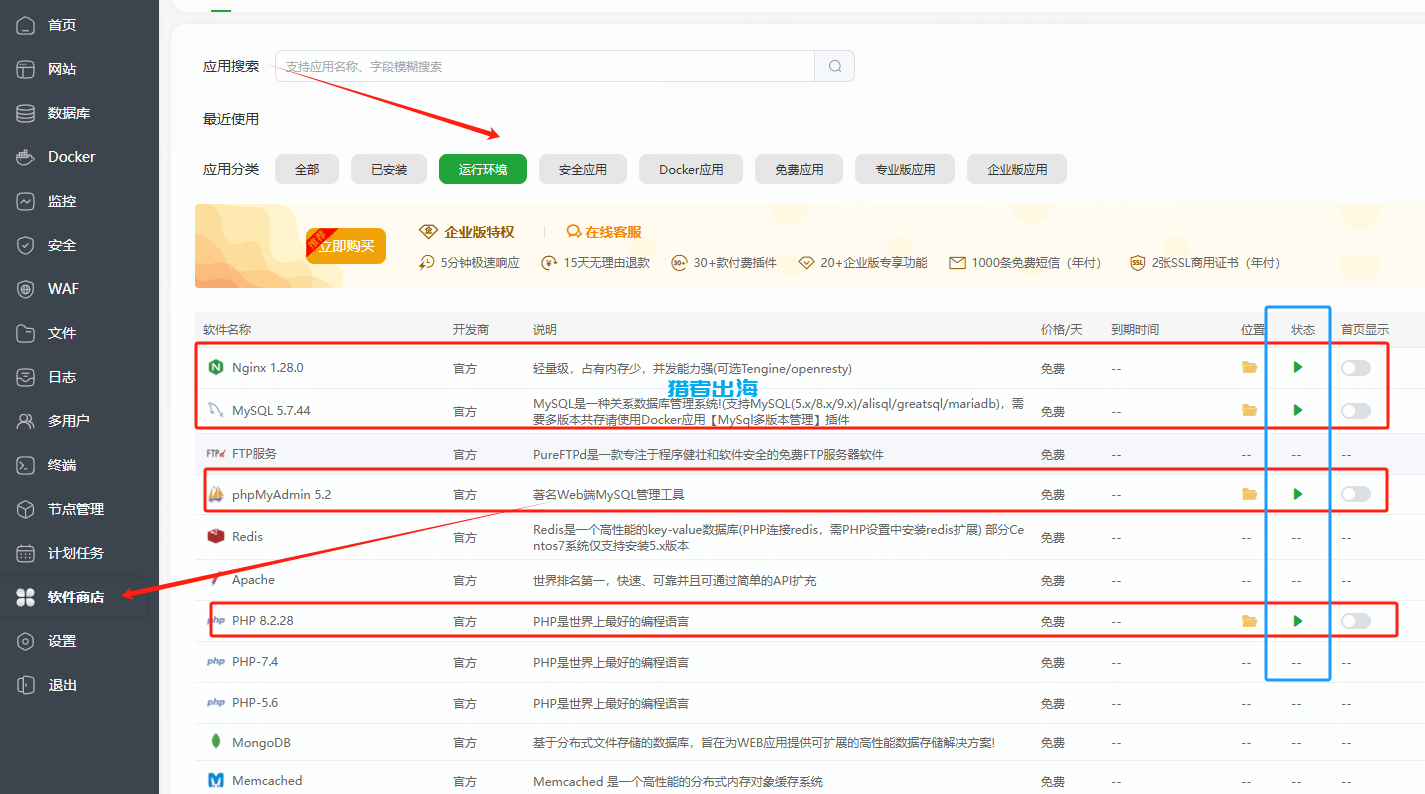The height and width of the screenshot is (794, 1425).
Task: Select the 全部 category filter
Action: click(307, 169)
